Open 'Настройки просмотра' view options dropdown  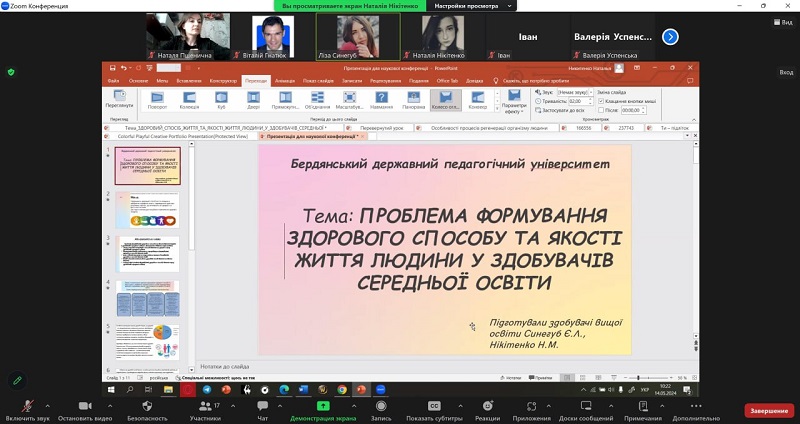(471, 6)
